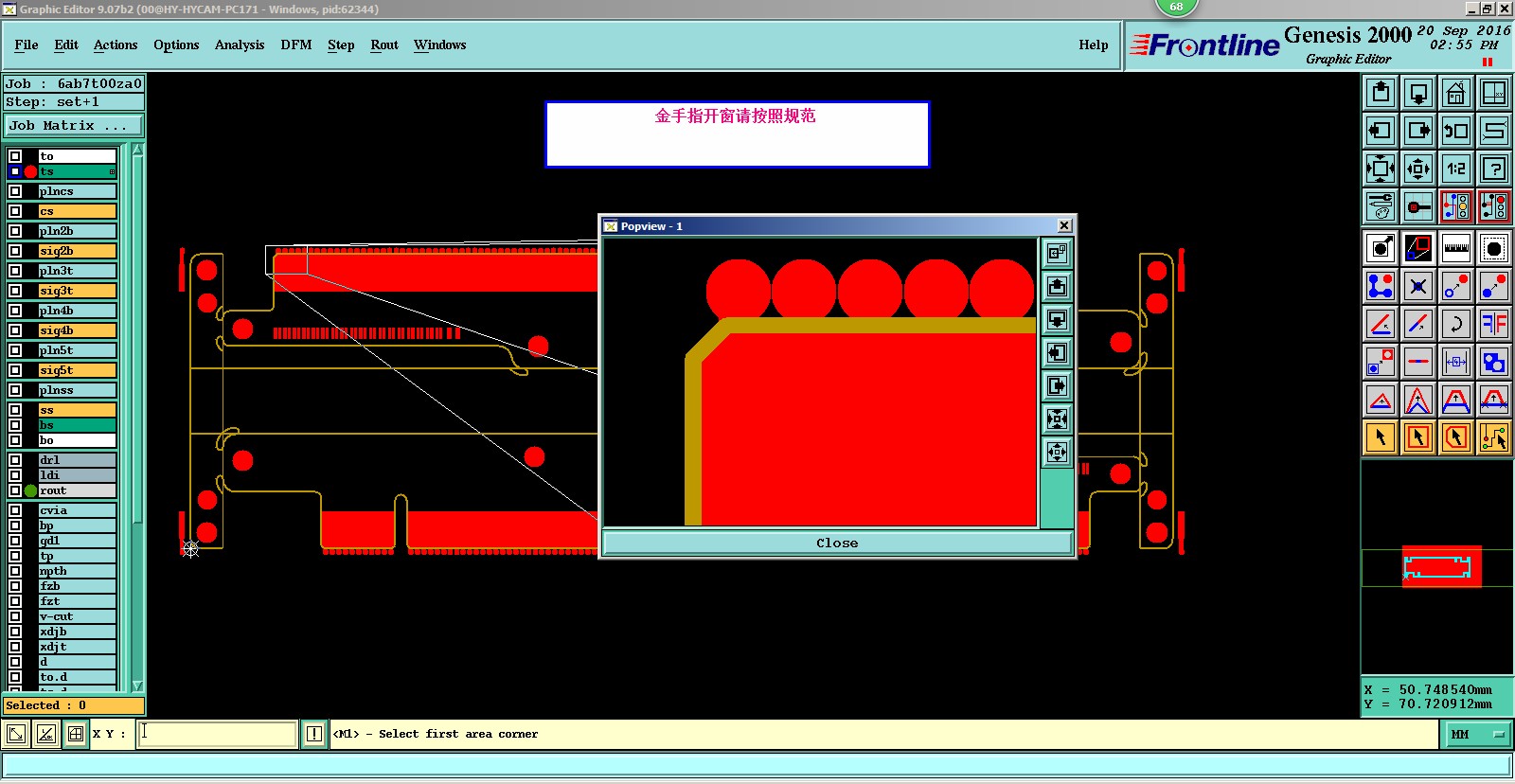This screenshot has width=1515, height=784.
Task: Click the Popview zoom in icon
Action: (1058, 419)
